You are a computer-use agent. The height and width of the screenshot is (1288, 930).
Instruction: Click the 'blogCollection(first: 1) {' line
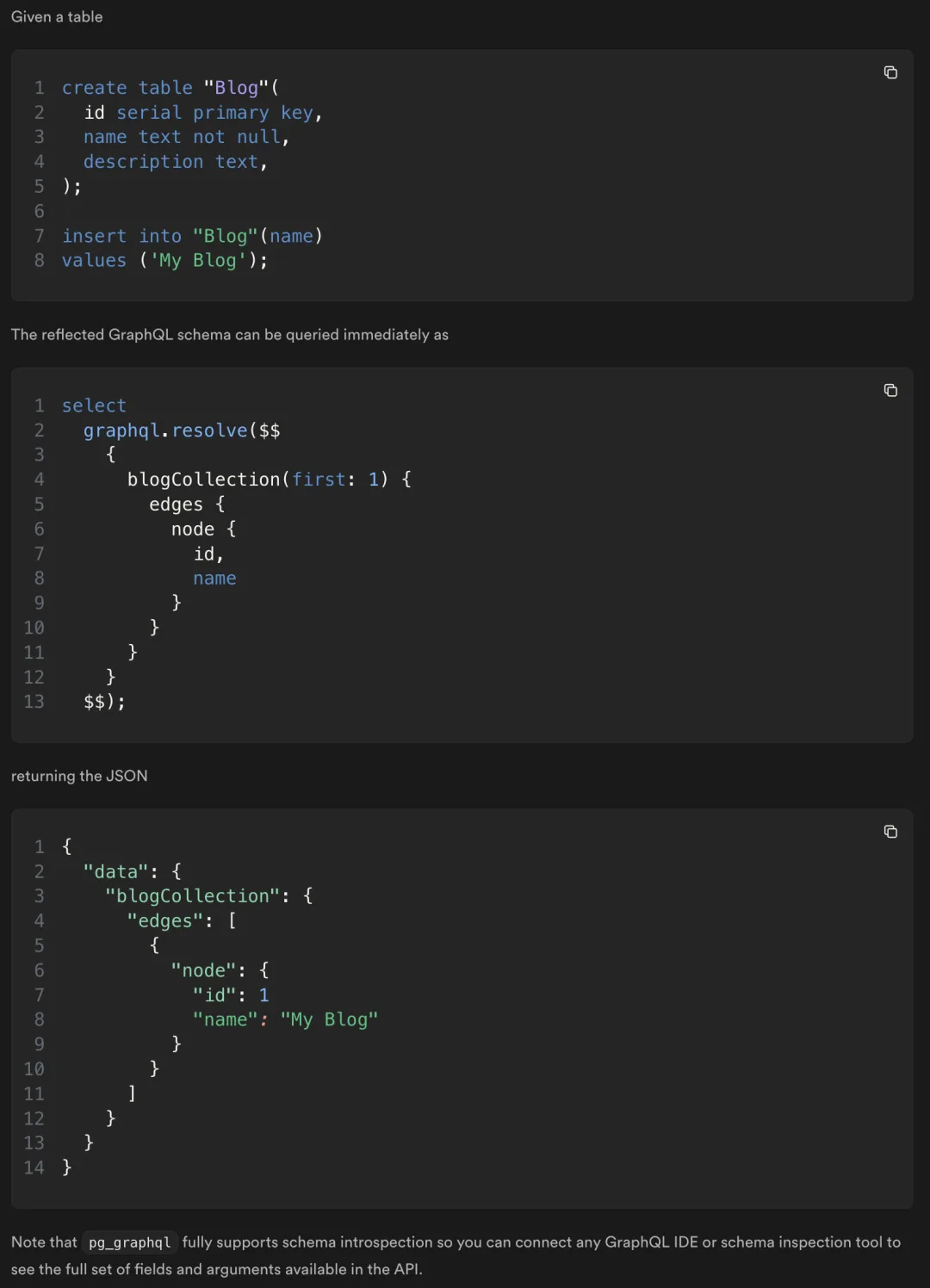(270, 480)
